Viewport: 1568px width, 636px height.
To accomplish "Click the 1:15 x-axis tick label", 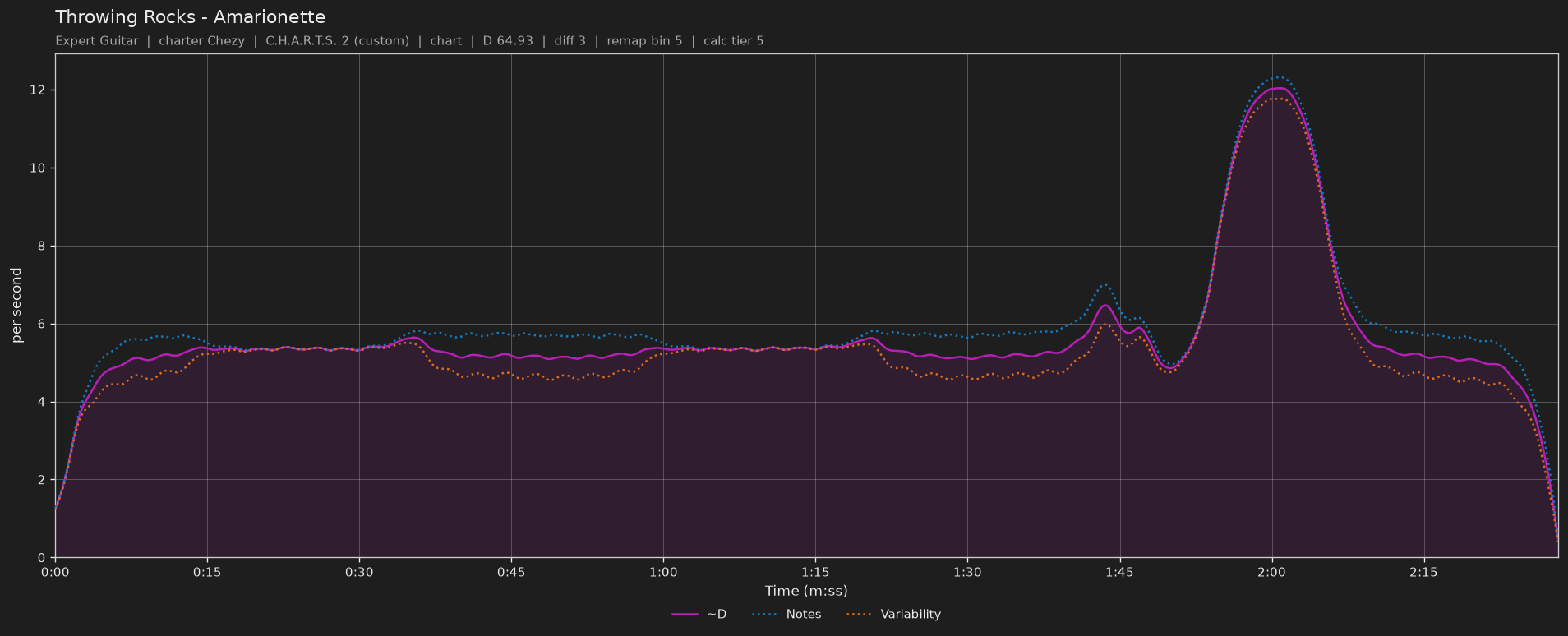I will [x=815, y=572].
